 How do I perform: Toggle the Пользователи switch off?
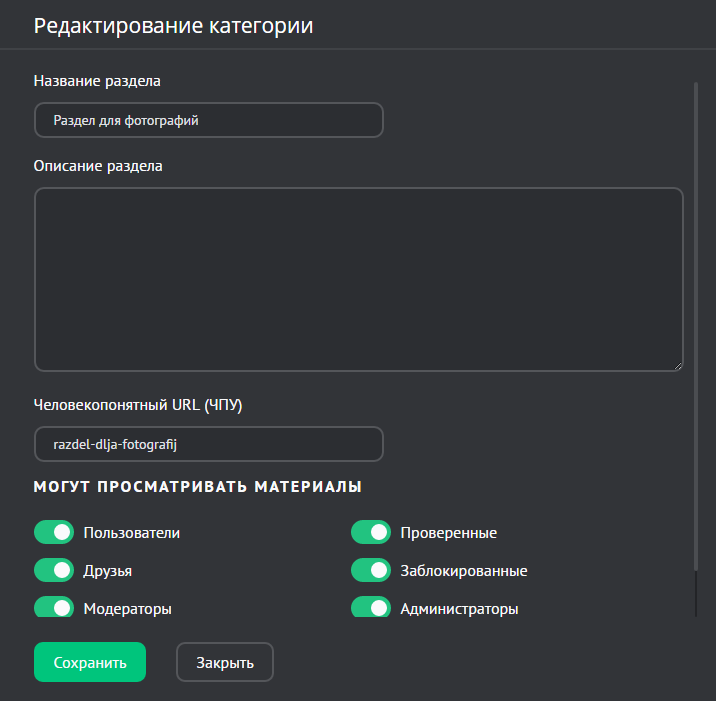pyautogui.click(x=54, y=532)
